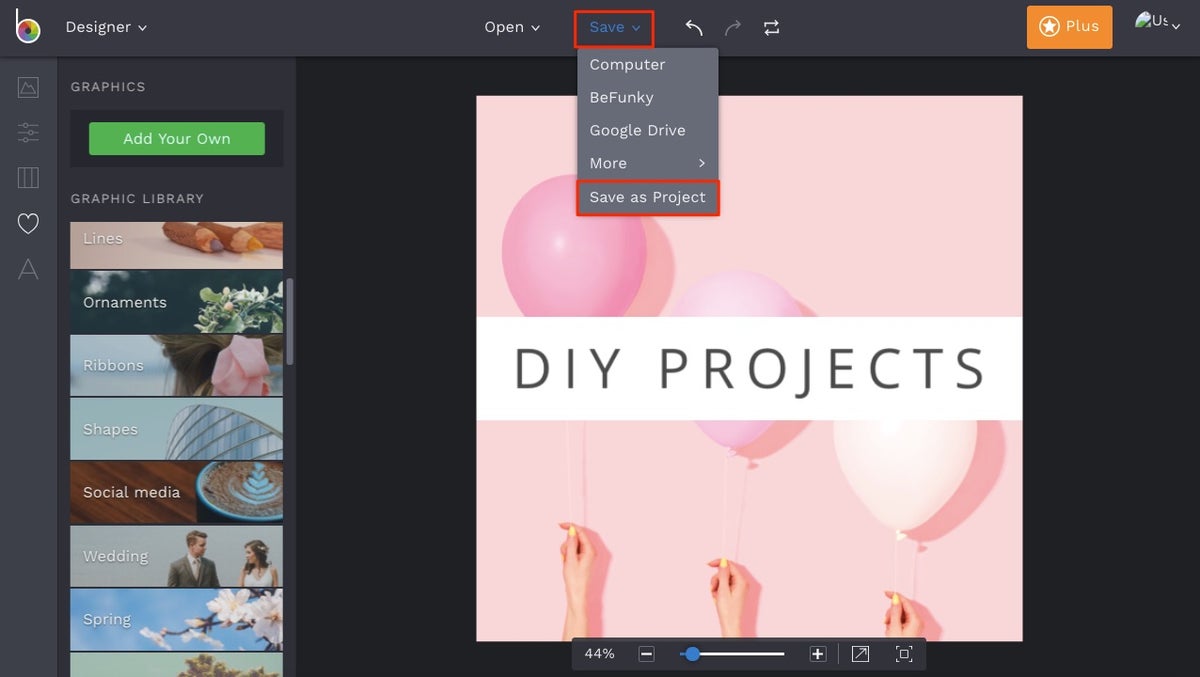
Task: Expand the More submenu under Save
Action: pos(647,163)
